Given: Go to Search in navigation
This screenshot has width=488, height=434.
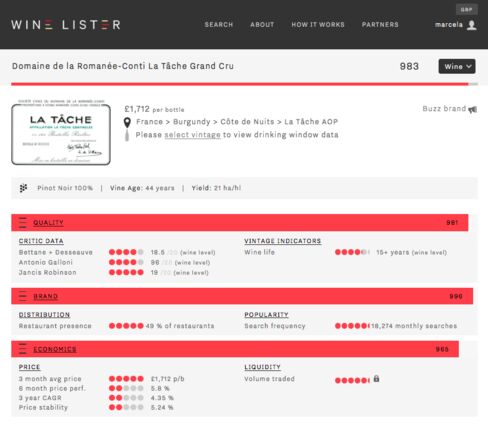Looking at the screenshot, I should pyautogui.click(x=219, y=25).
